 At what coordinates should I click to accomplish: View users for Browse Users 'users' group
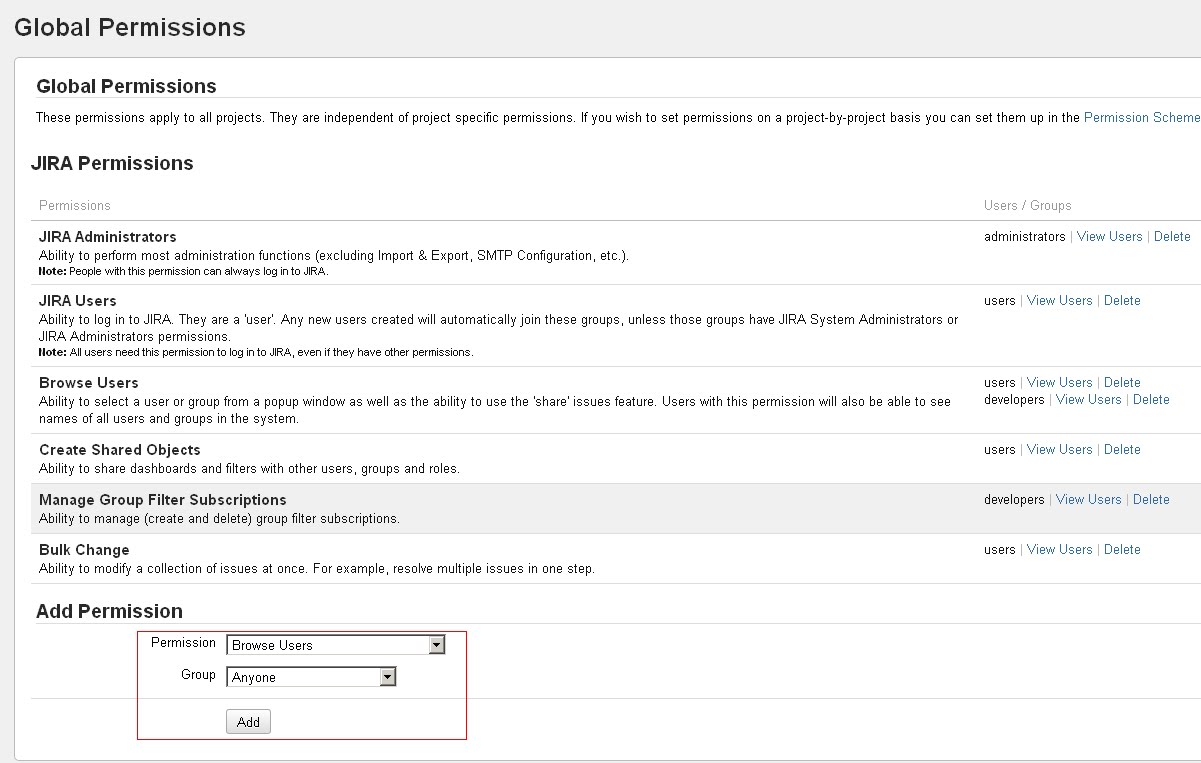click(x=1059, y=383)
